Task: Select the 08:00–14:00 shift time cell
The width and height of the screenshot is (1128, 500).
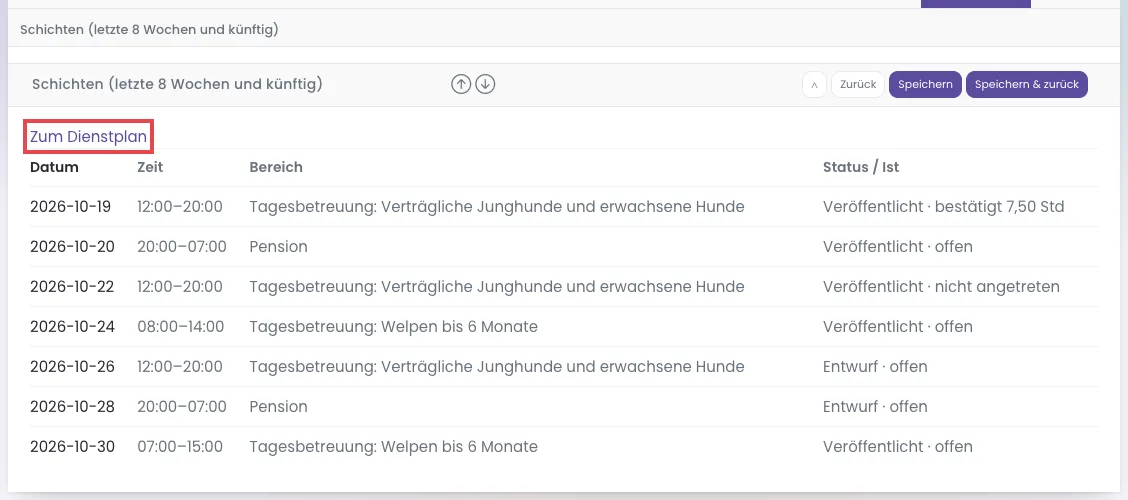Action: pos(181,327)
